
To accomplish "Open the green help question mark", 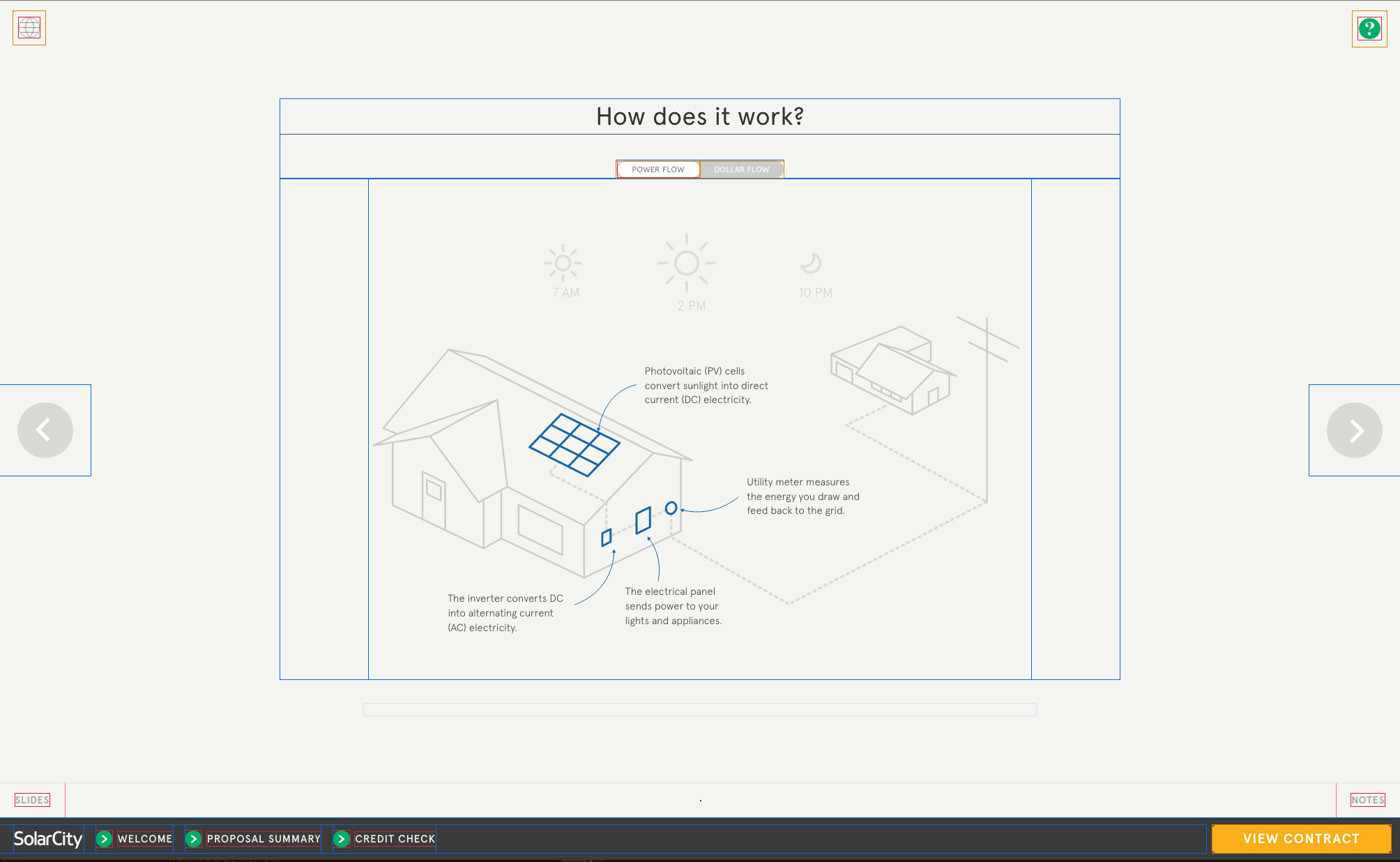I will coord(1369,29).
